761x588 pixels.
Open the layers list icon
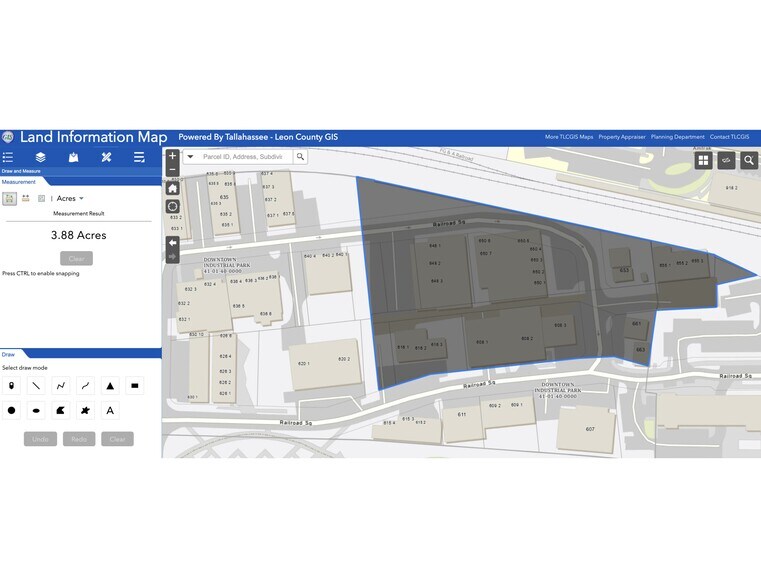pos(40,157)
